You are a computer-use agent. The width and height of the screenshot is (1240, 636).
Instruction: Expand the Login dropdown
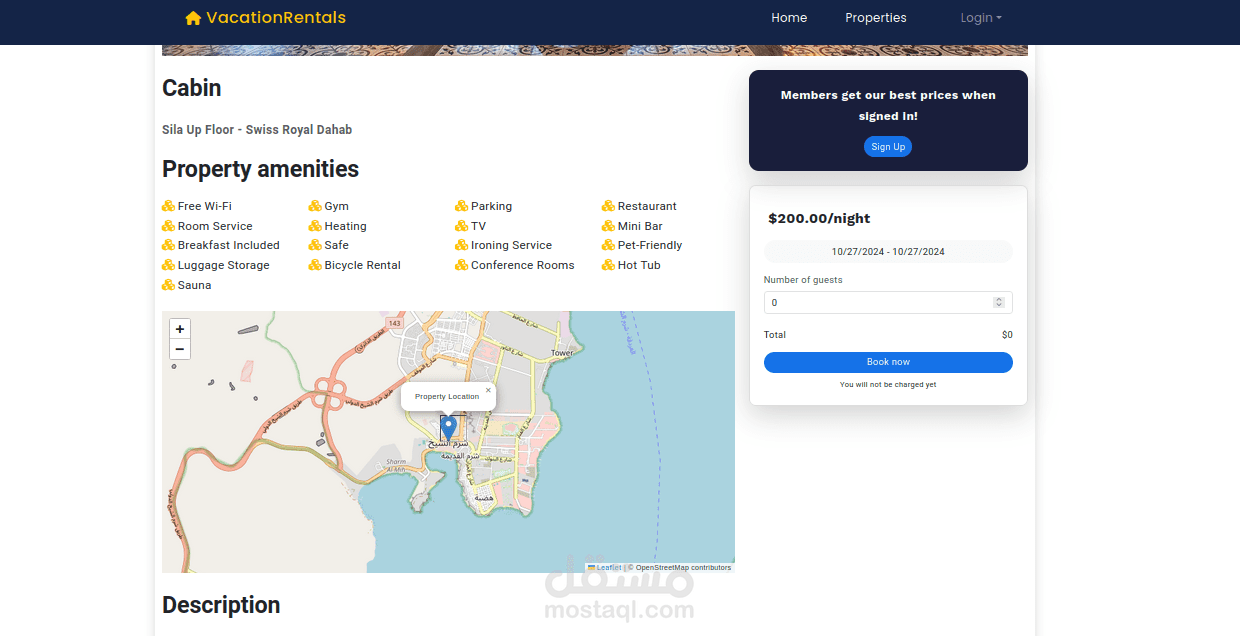[981, 18]
